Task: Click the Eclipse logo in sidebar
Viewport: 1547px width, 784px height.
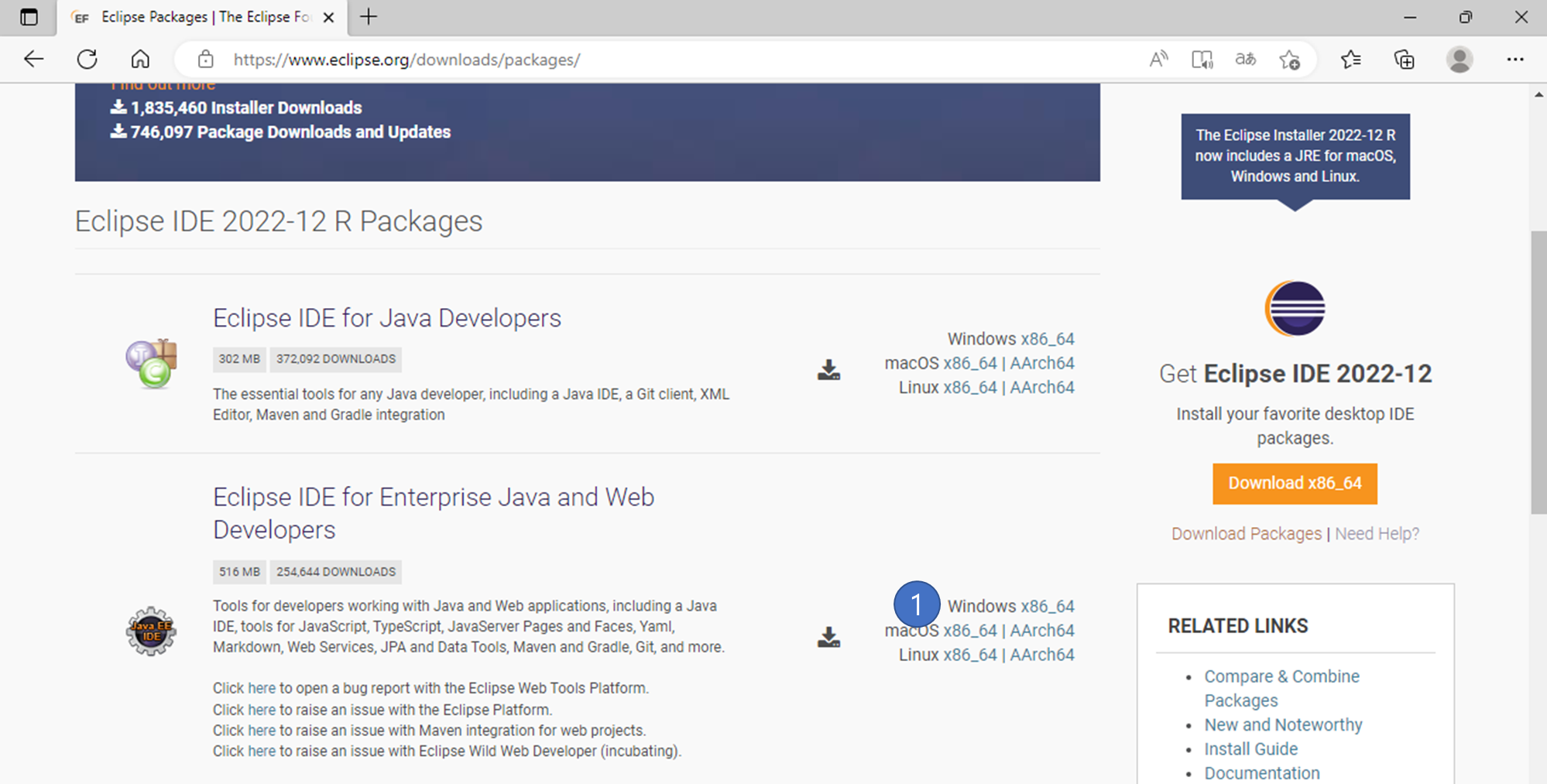Action: (1295, 308)
